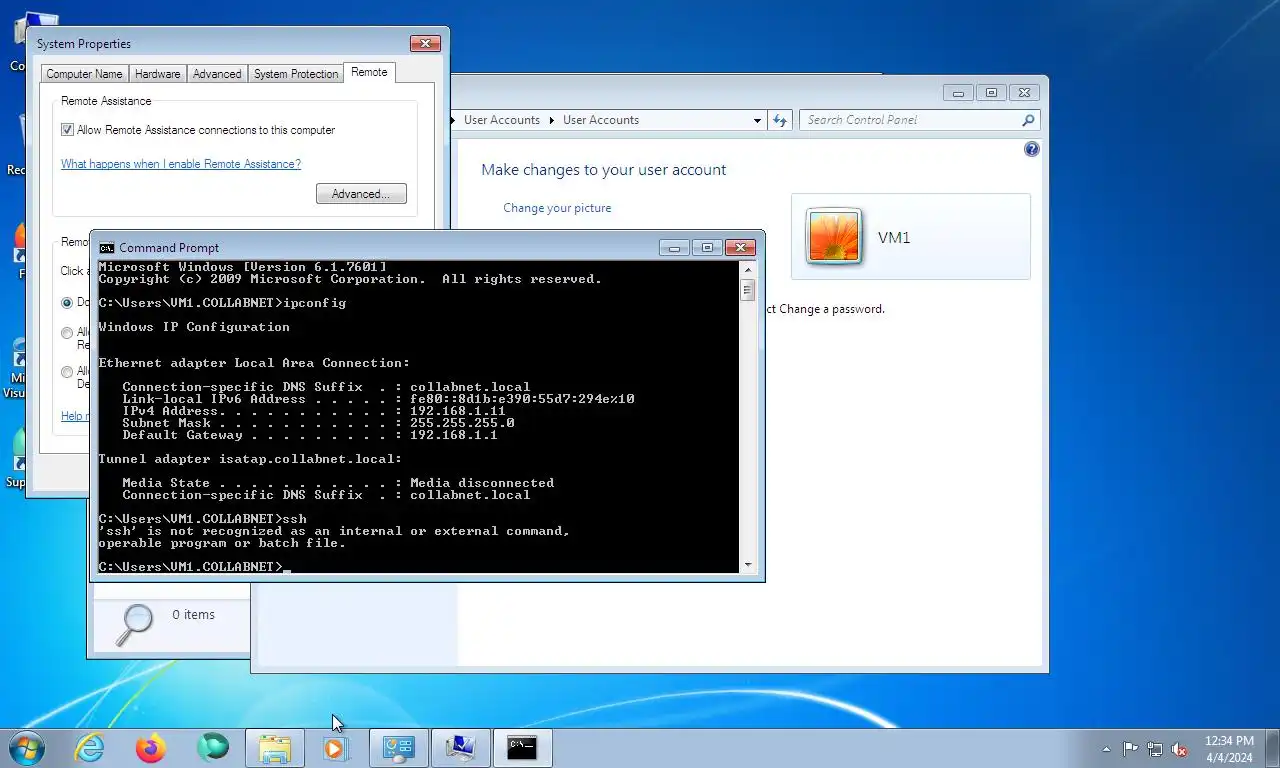This screenshot has height=768, width=1280.
Task: Open the Action Center flag tray icon
Action: click(1131, 749)
